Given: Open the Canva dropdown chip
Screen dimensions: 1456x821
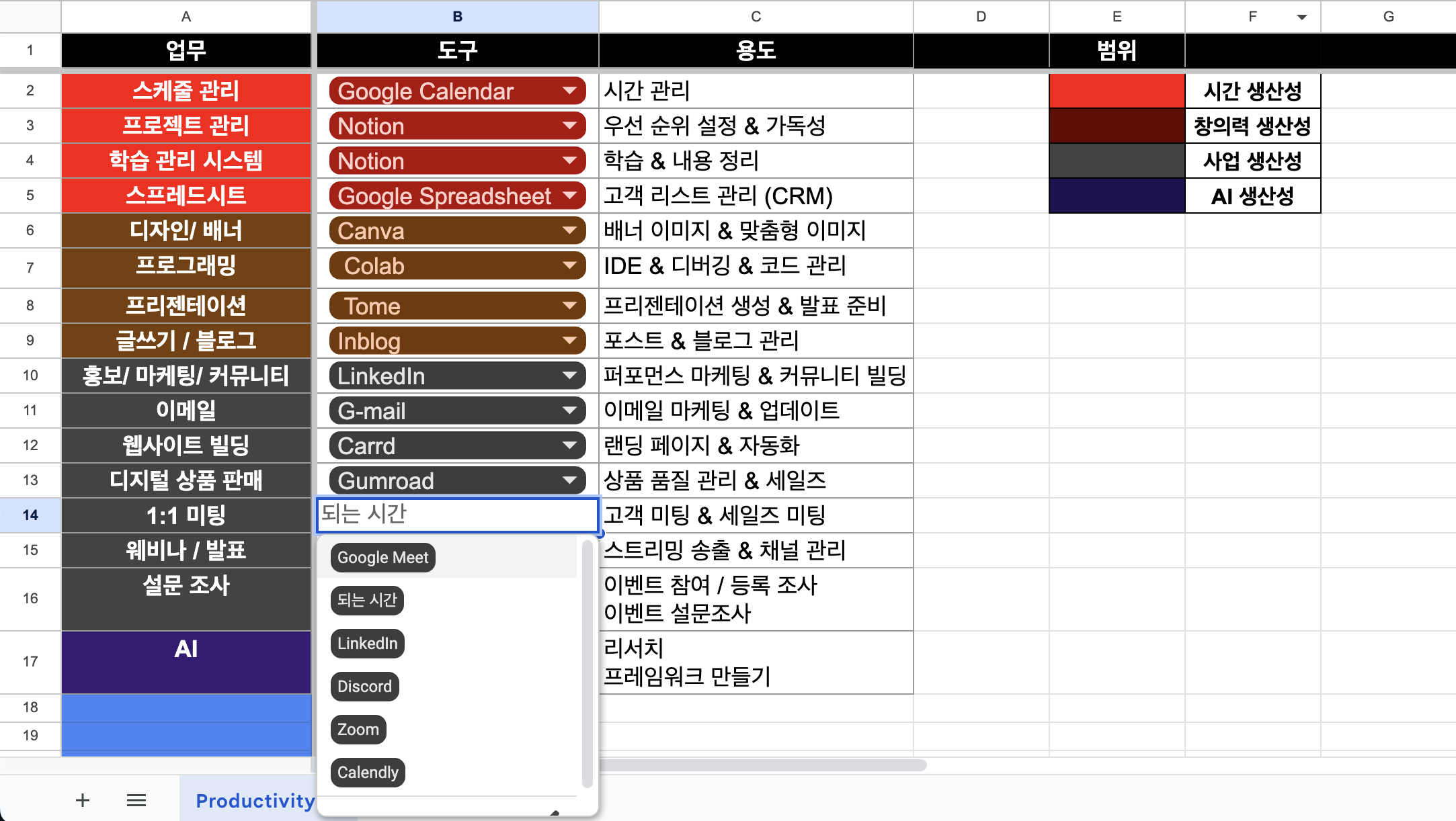Looking at the screenshot, I should pyautogui.click(x=457, y=230).
